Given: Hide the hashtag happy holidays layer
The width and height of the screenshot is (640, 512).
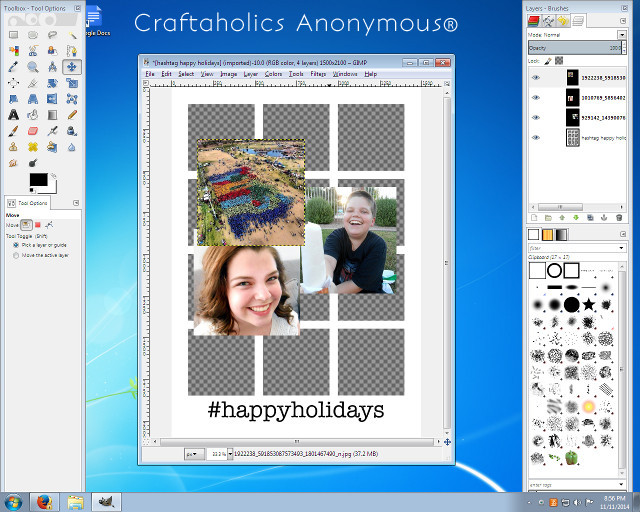Looking at the screenshot, I should [x=536, y=138].
